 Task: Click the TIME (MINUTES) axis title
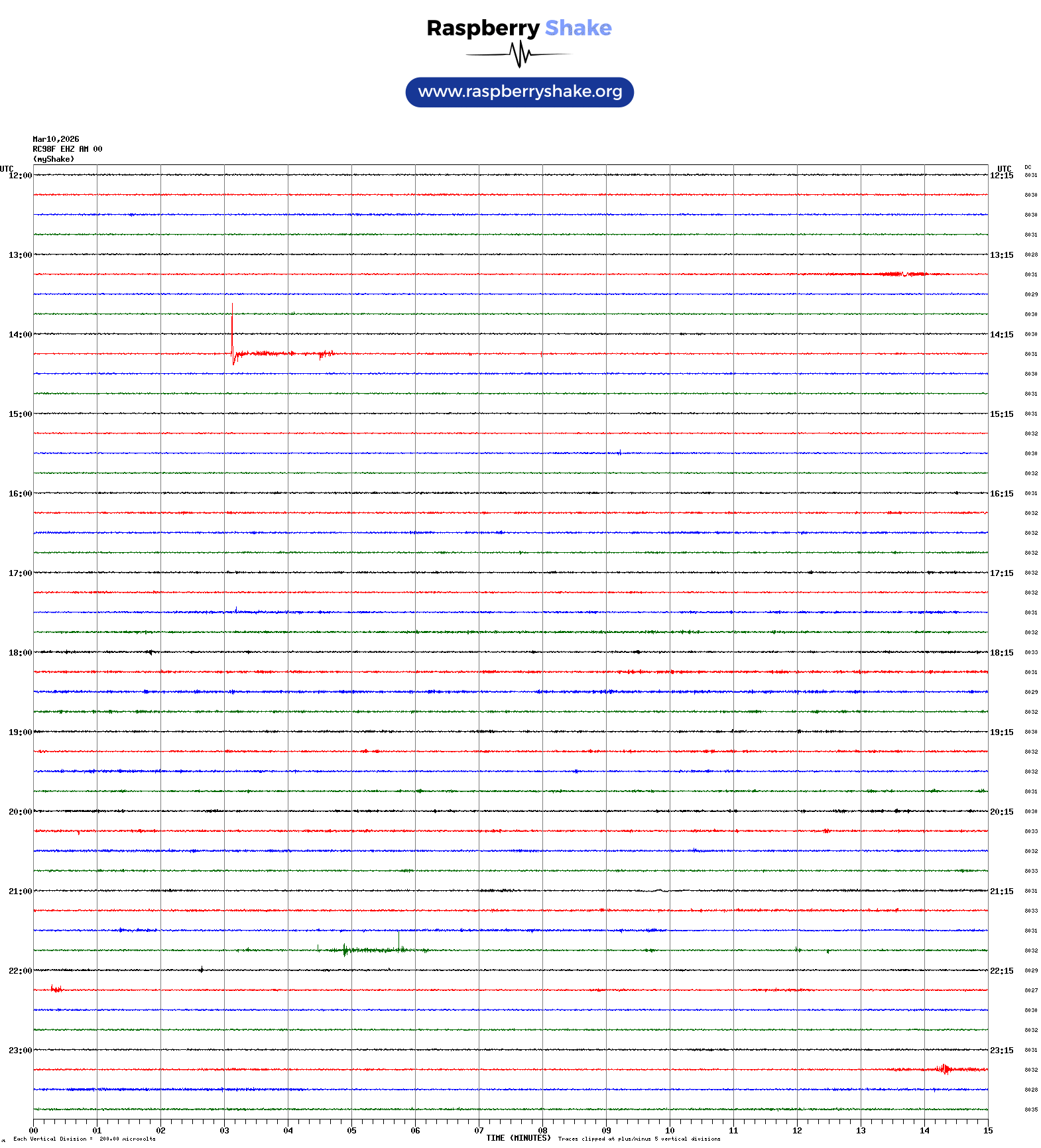coord(518,1138)
